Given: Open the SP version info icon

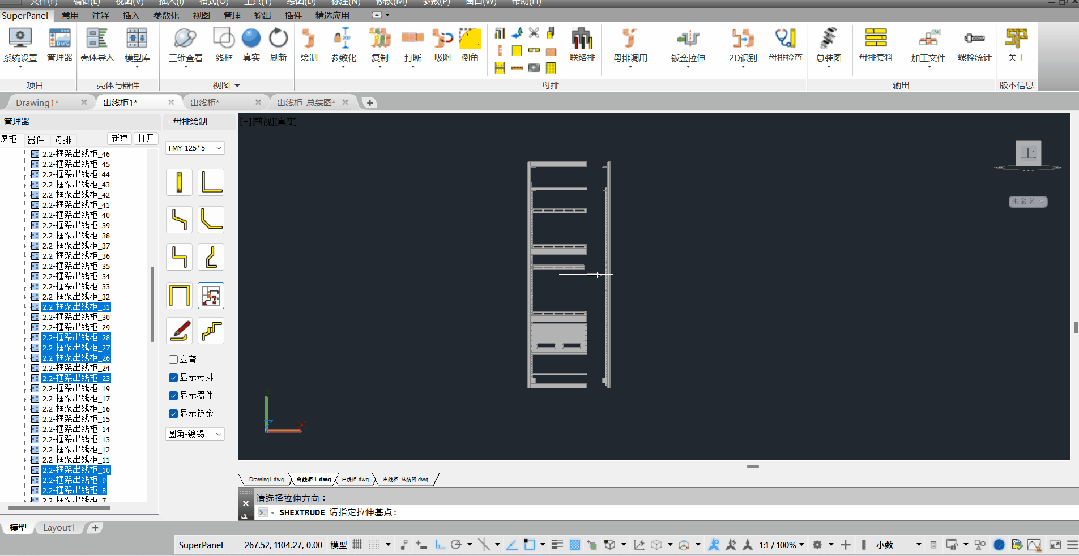Looking at the screenshot, I should (1016, 39).
